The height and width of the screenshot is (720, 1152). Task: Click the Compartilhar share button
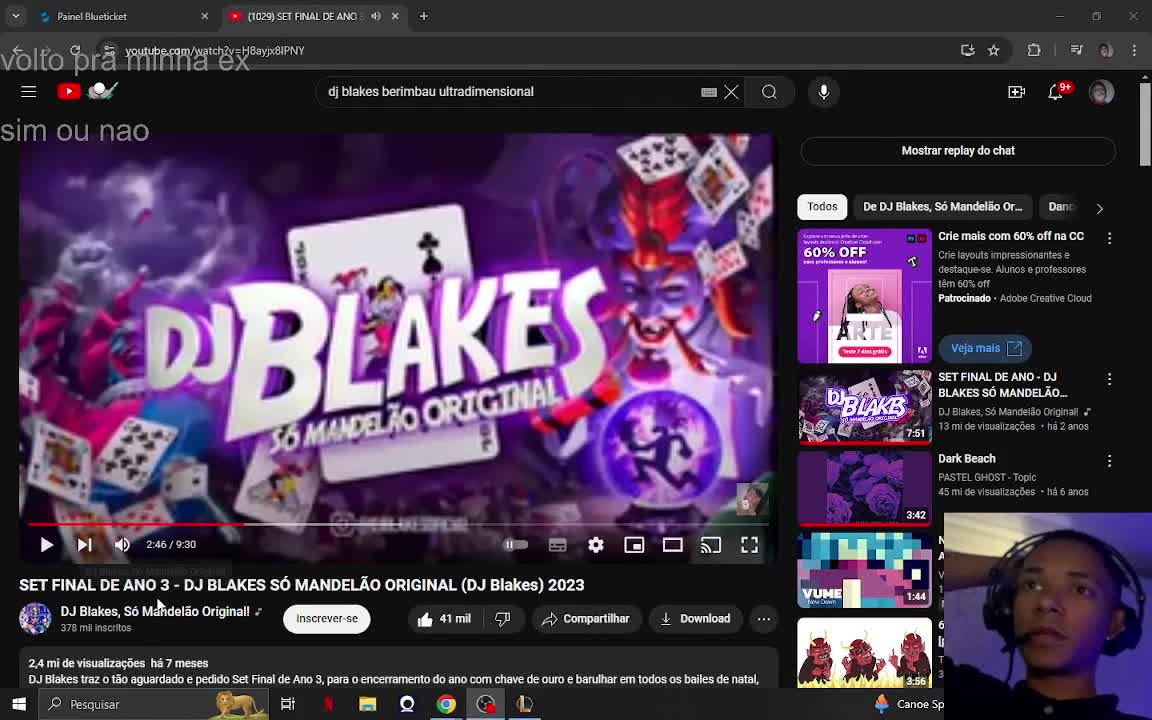pos(586,619)
